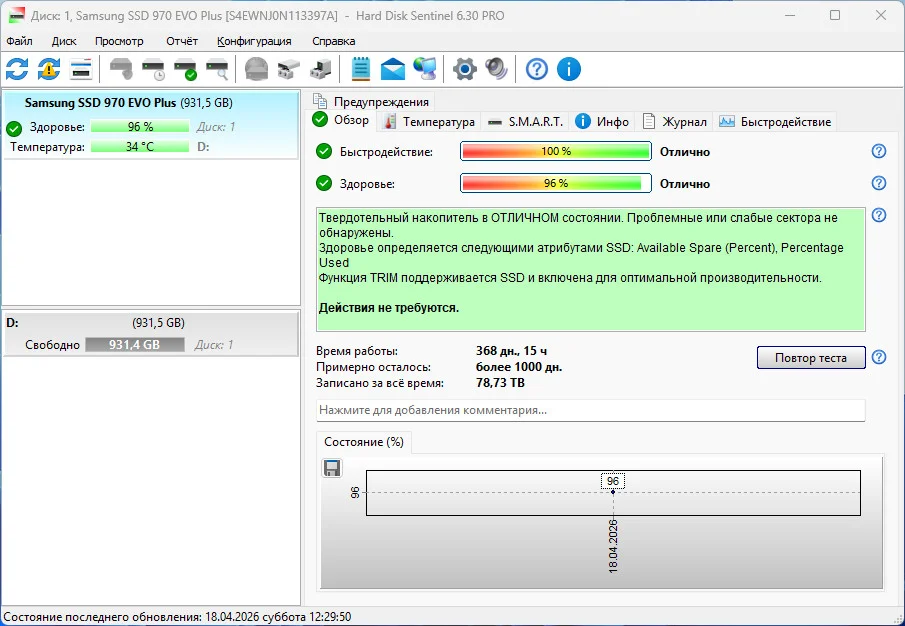Click the drive with clock toolbar icon
Screen dimensions: 905x626
pyautogui.click(x=154, y=69)
